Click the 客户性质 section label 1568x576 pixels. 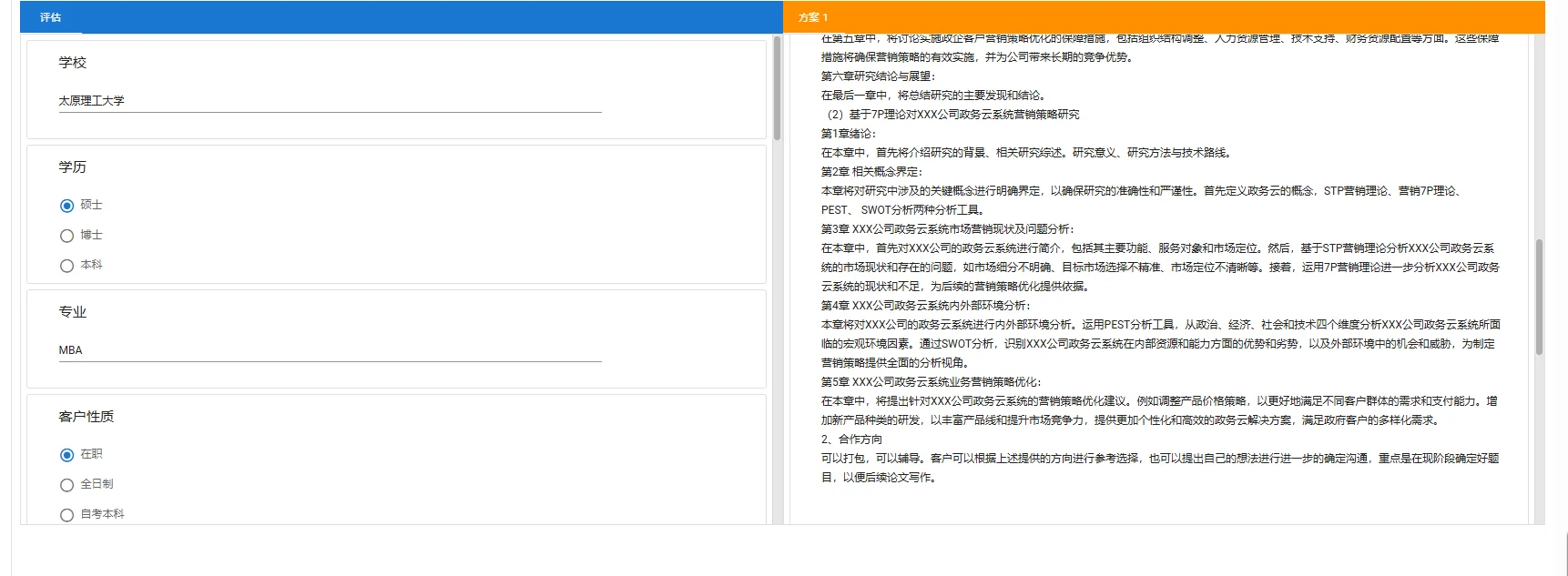point(87,417)
